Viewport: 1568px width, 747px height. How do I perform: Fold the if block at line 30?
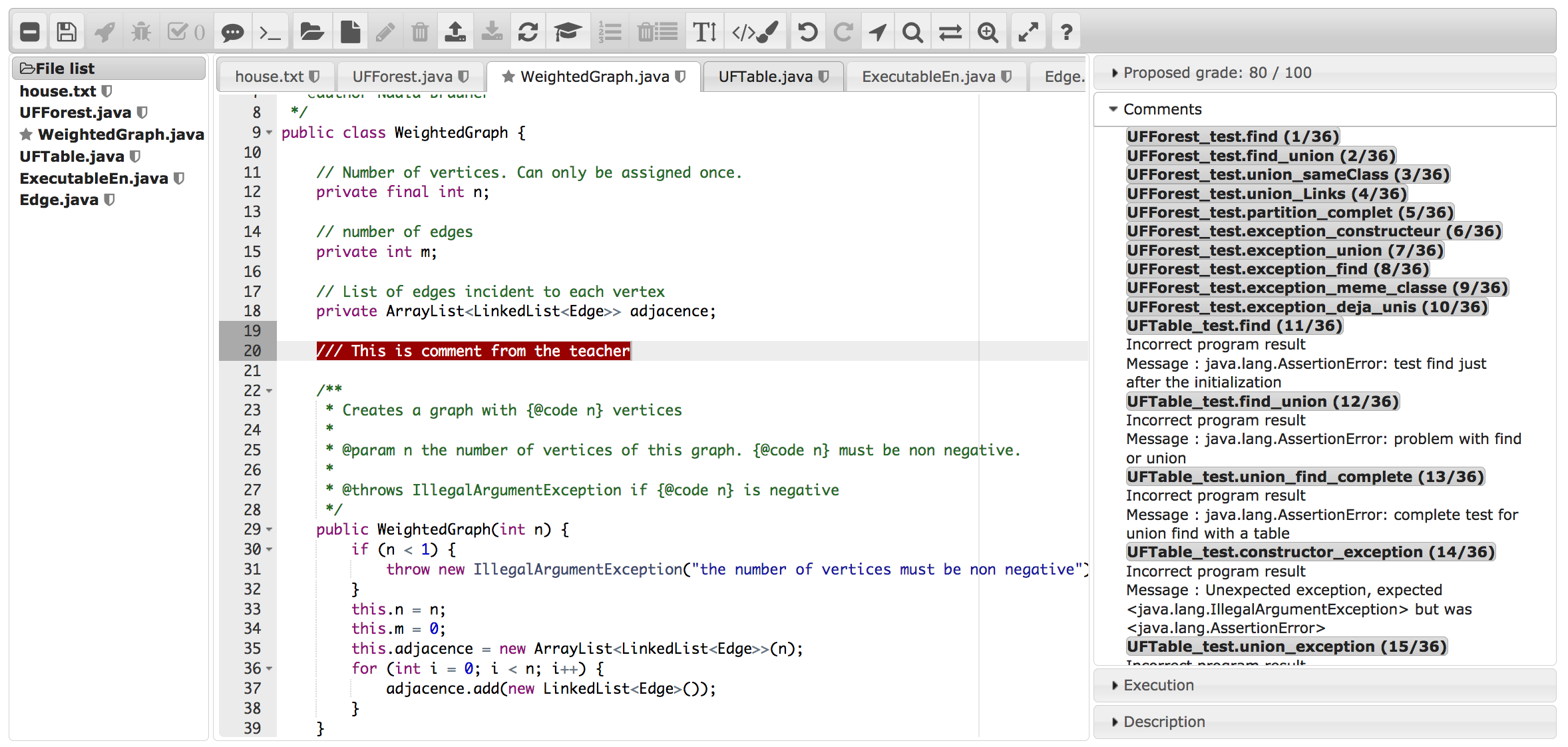269,549
